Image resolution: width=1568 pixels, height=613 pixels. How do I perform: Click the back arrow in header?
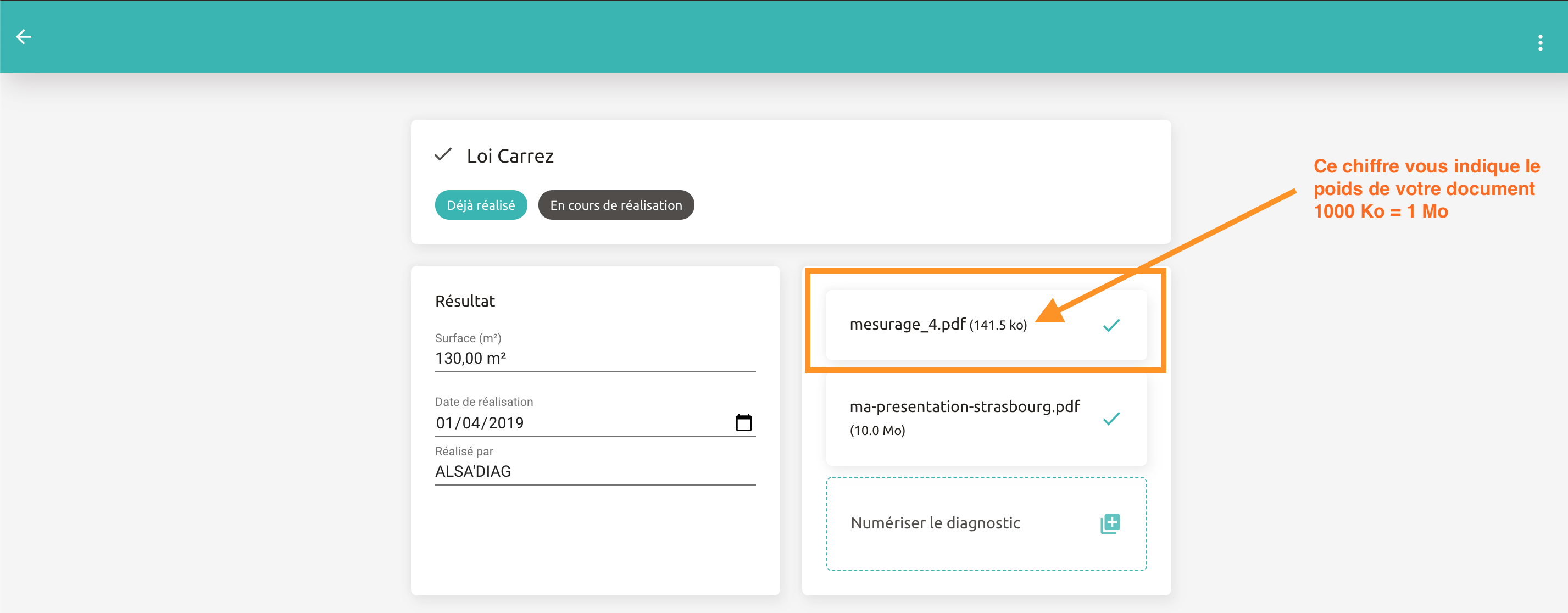point(24,37)
